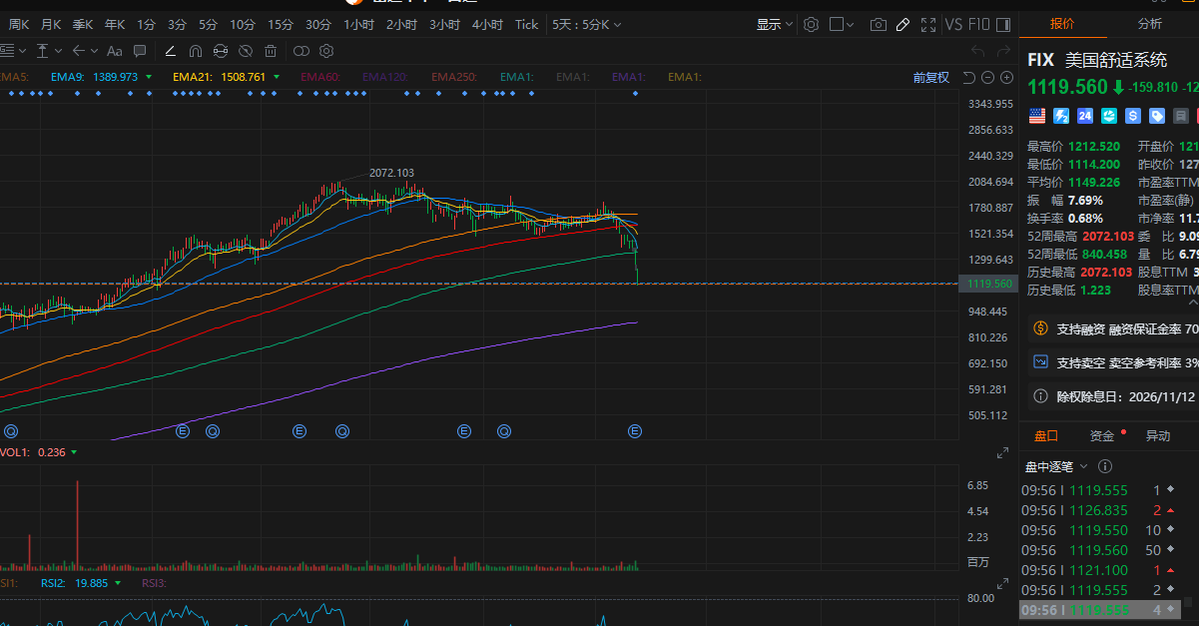
Task: Open the 显示 display dropdown
Action: (x=775, y=24)
